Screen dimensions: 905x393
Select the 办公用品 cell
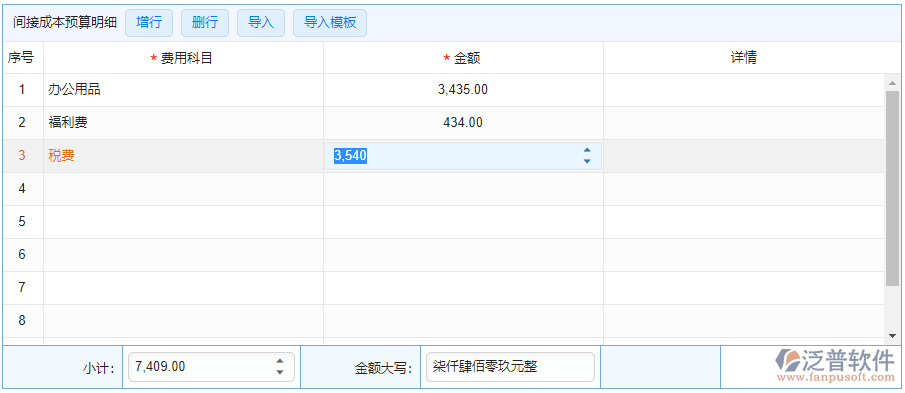[x=184, y=90]
